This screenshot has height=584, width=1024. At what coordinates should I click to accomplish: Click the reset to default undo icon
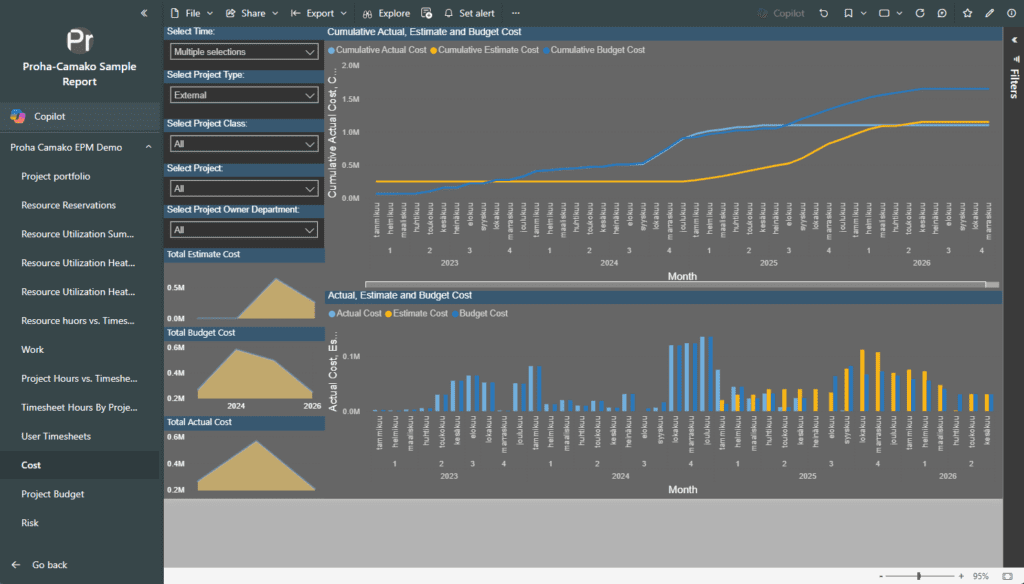823,13
